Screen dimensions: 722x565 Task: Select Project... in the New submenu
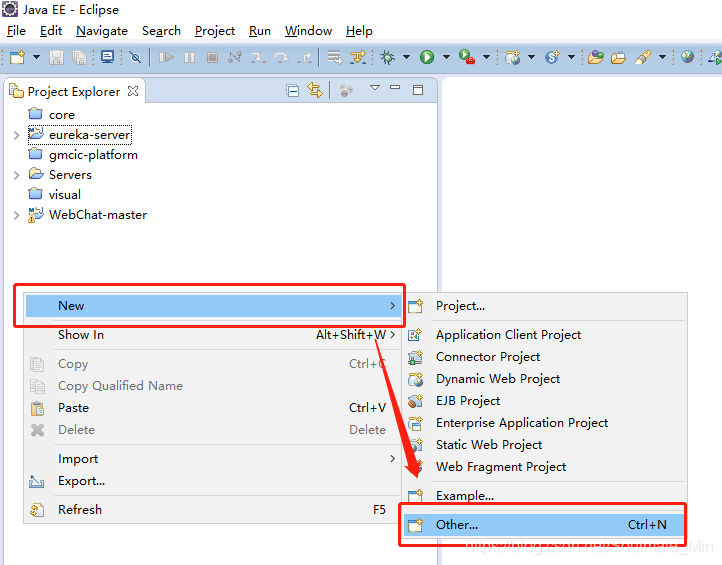click(545, 306)
